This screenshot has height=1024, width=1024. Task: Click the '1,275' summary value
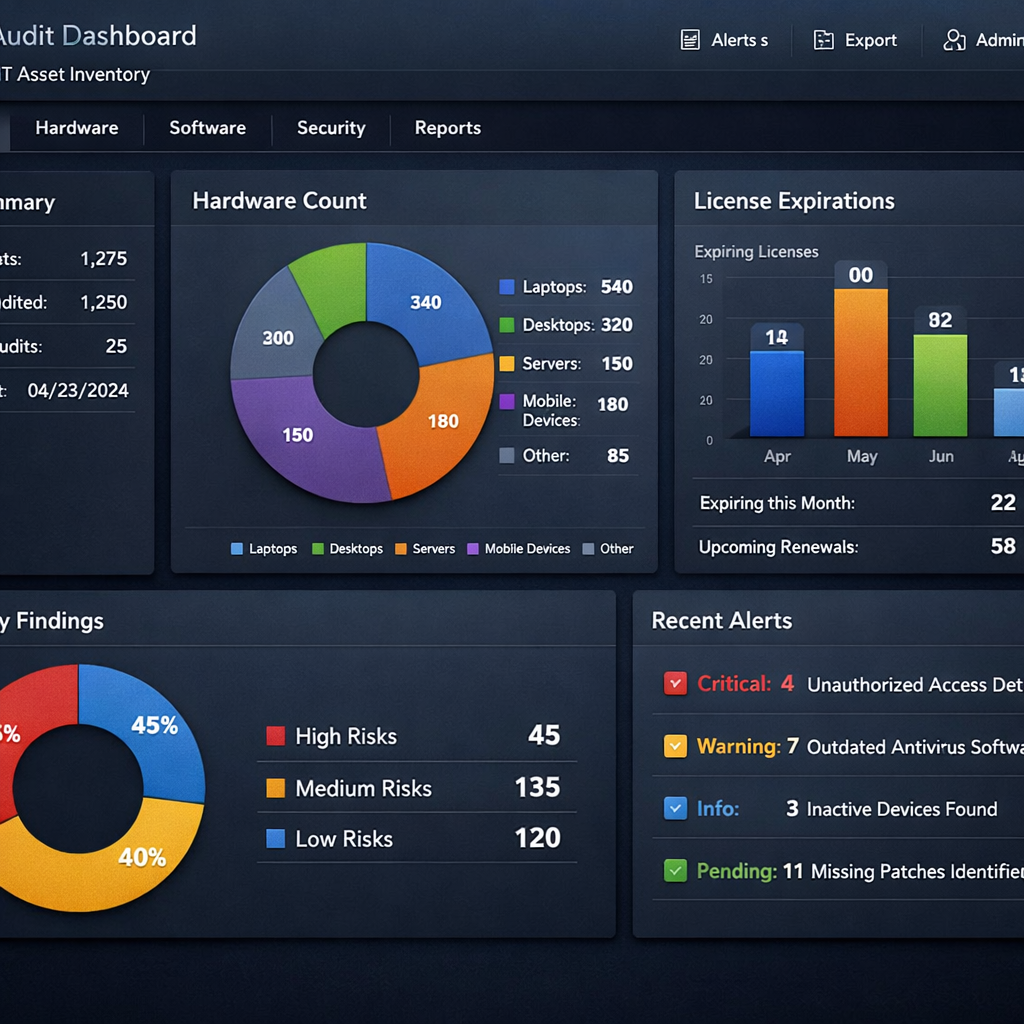point(104,259)
